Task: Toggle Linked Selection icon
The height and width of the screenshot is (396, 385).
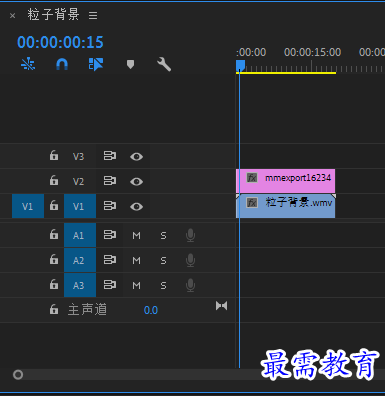Action: click(96, 64)
